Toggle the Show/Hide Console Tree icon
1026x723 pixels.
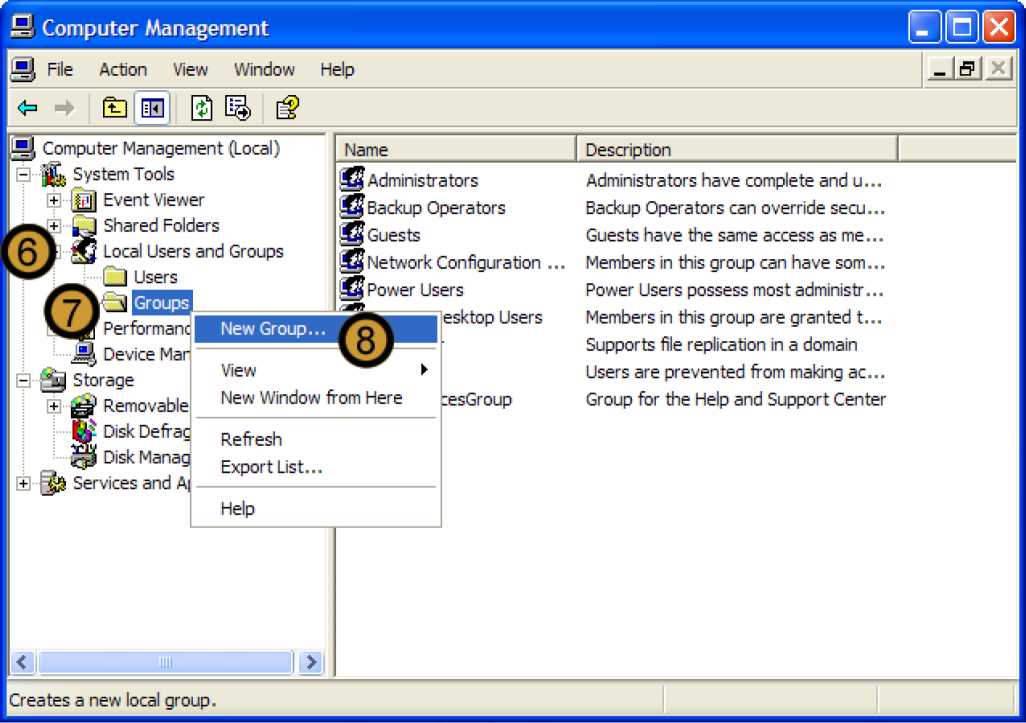click(x=152, y=107)
